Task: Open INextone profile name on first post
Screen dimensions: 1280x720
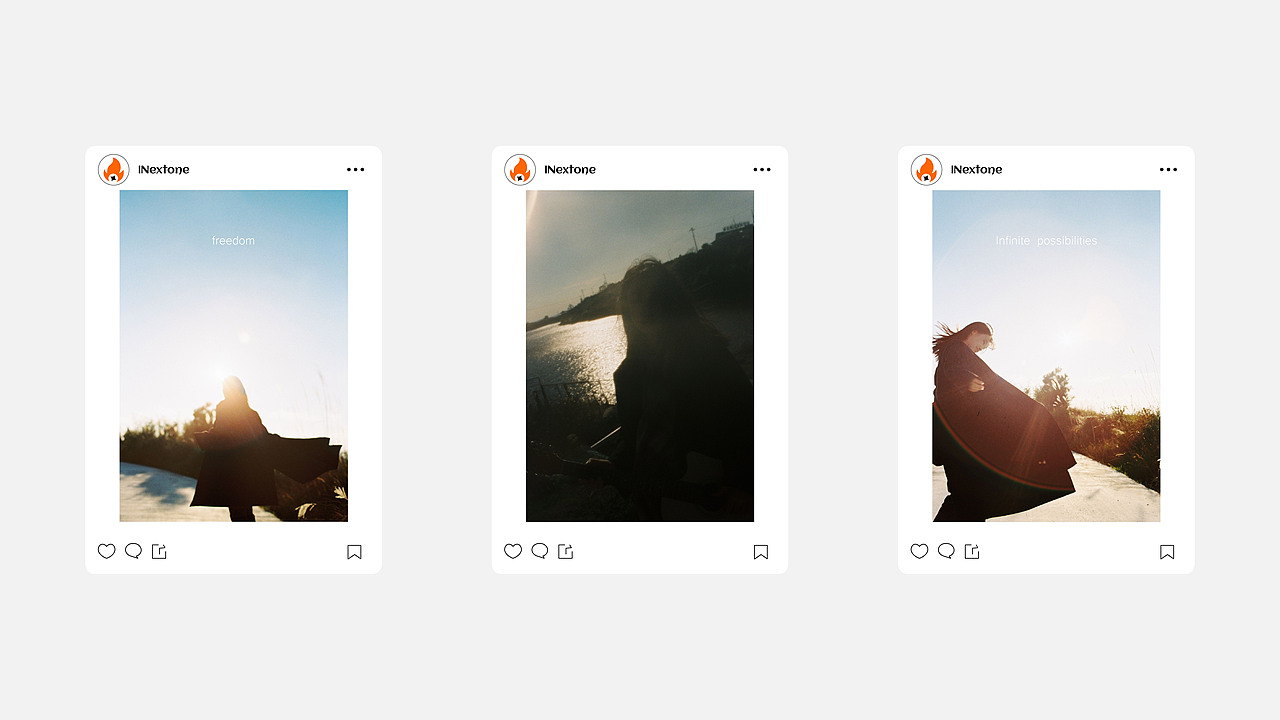Action: [x=164, y=170]
